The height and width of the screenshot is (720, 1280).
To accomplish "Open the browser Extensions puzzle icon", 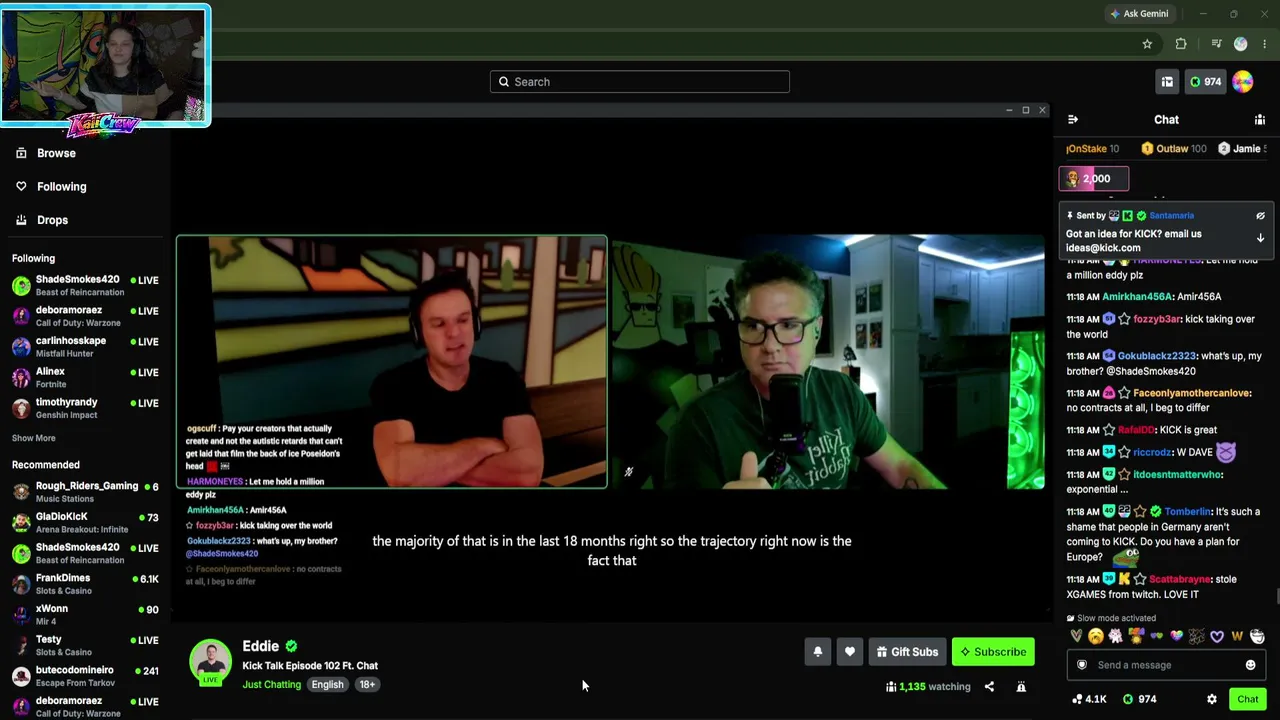I will coord(1181,44).
